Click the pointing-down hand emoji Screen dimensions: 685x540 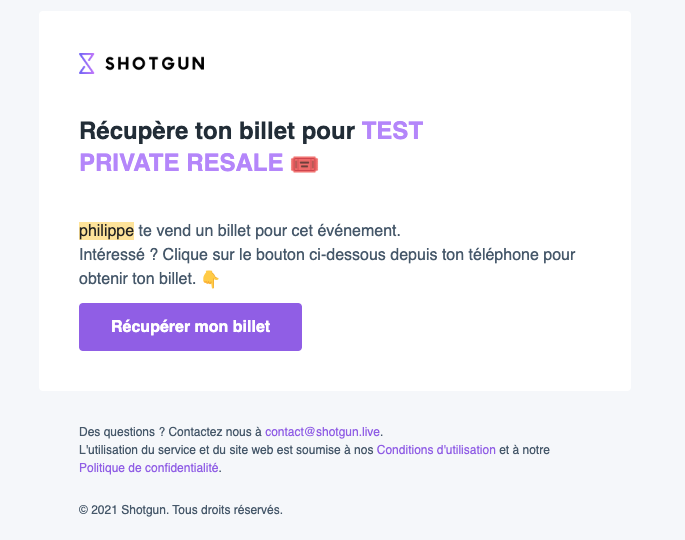point(211,279)
